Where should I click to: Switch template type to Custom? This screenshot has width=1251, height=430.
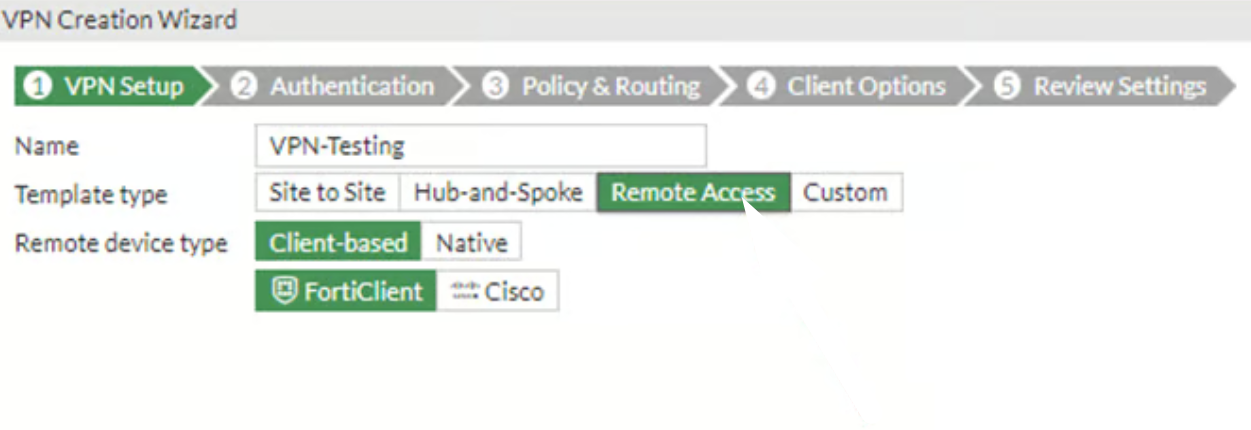click(x=845, y=193)
